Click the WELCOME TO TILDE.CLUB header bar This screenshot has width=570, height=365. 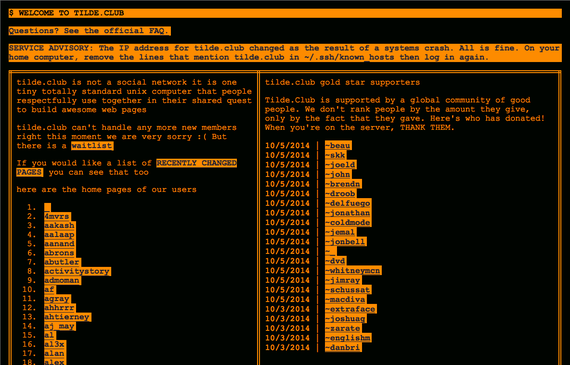[x=285, y=13]
